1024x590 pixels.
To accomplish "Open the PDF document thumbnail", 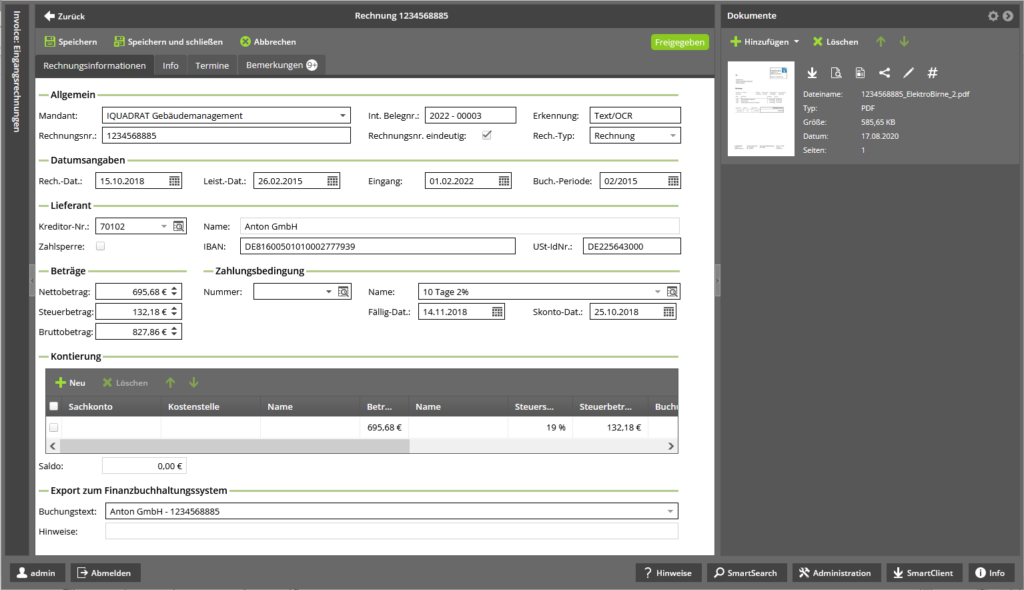I will [x=761, y=108].
